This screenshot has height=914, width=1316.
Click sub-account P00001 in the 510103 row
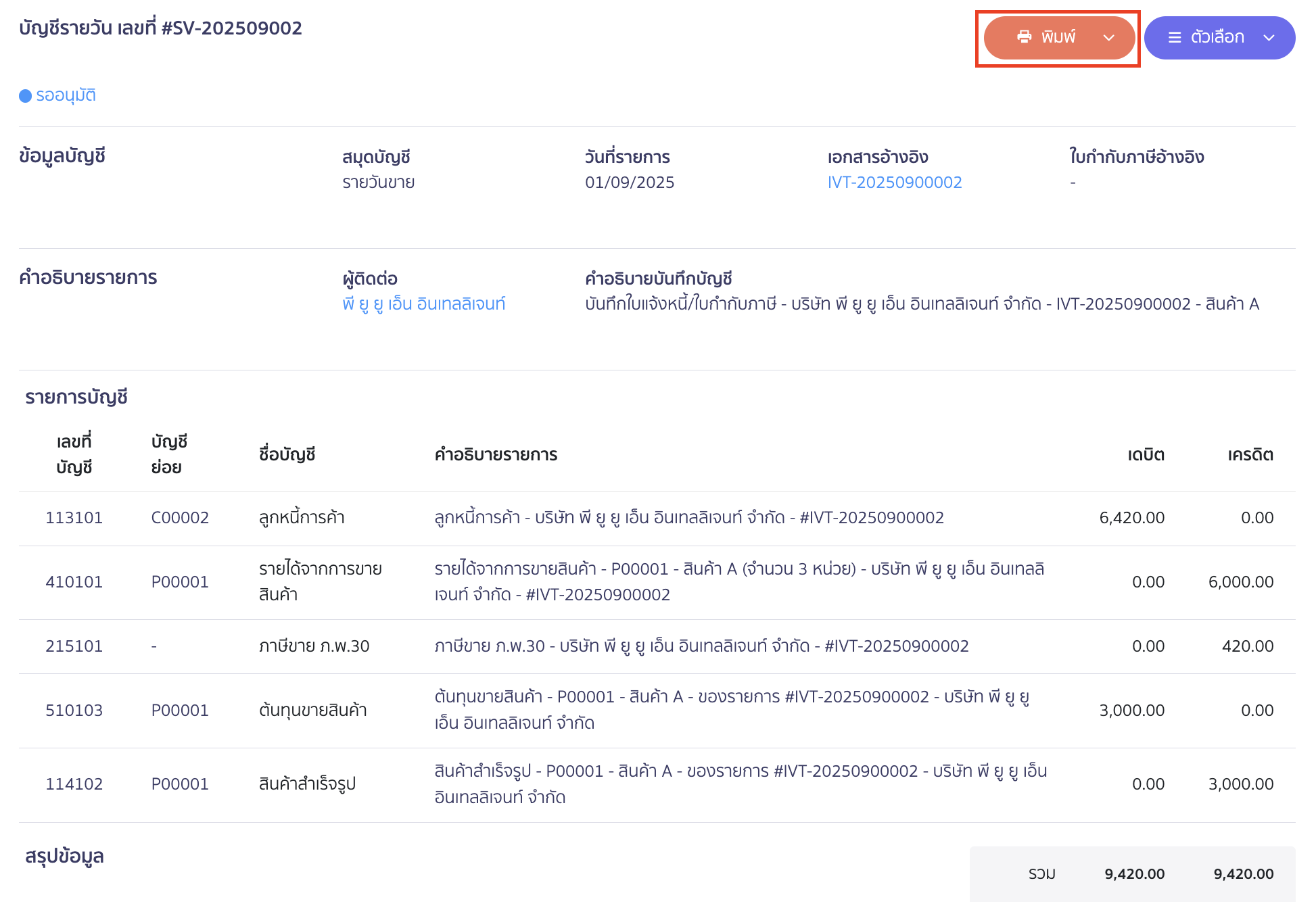[x=180, y=711]
